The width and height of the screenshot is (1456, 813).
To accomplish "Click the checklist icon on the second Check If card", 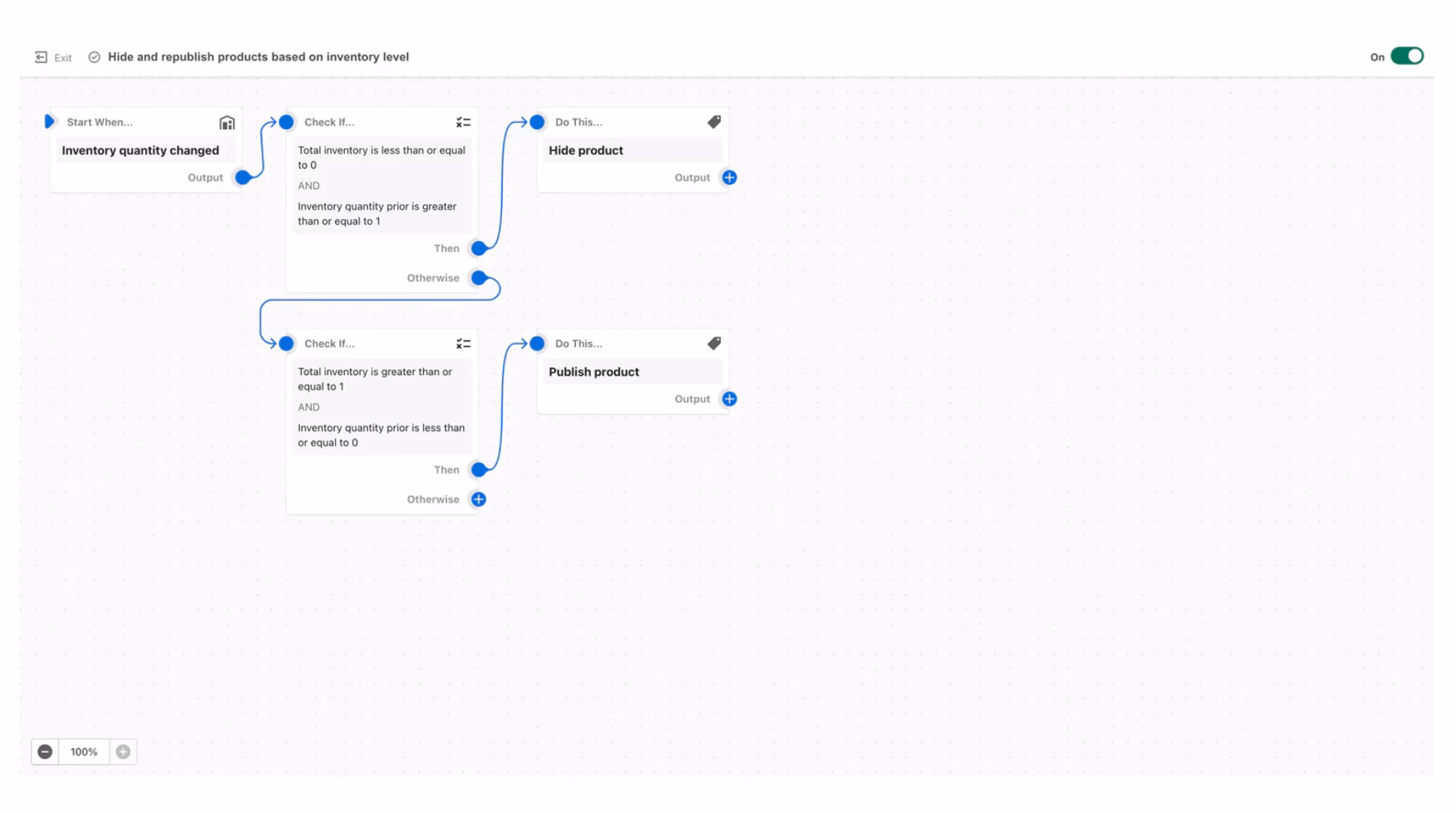I will 462,343.
